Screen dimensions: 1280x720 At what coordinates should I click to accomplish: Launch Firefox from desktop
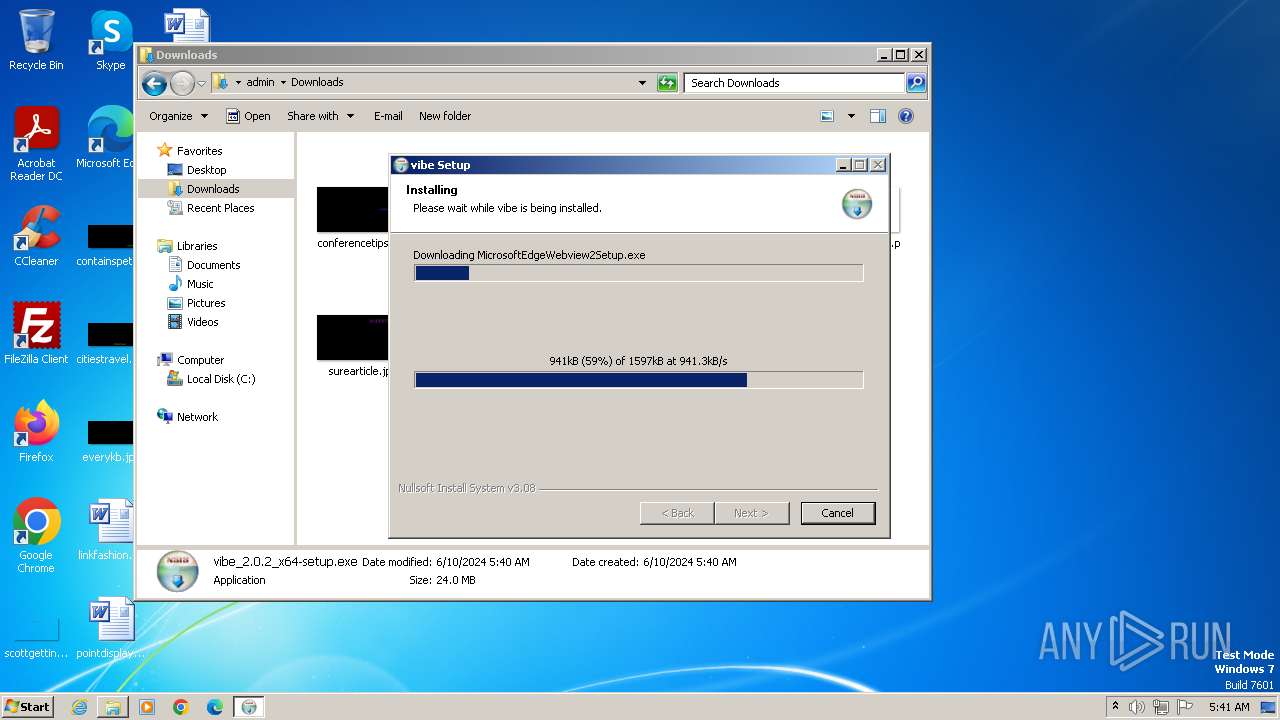click(36, 432)
